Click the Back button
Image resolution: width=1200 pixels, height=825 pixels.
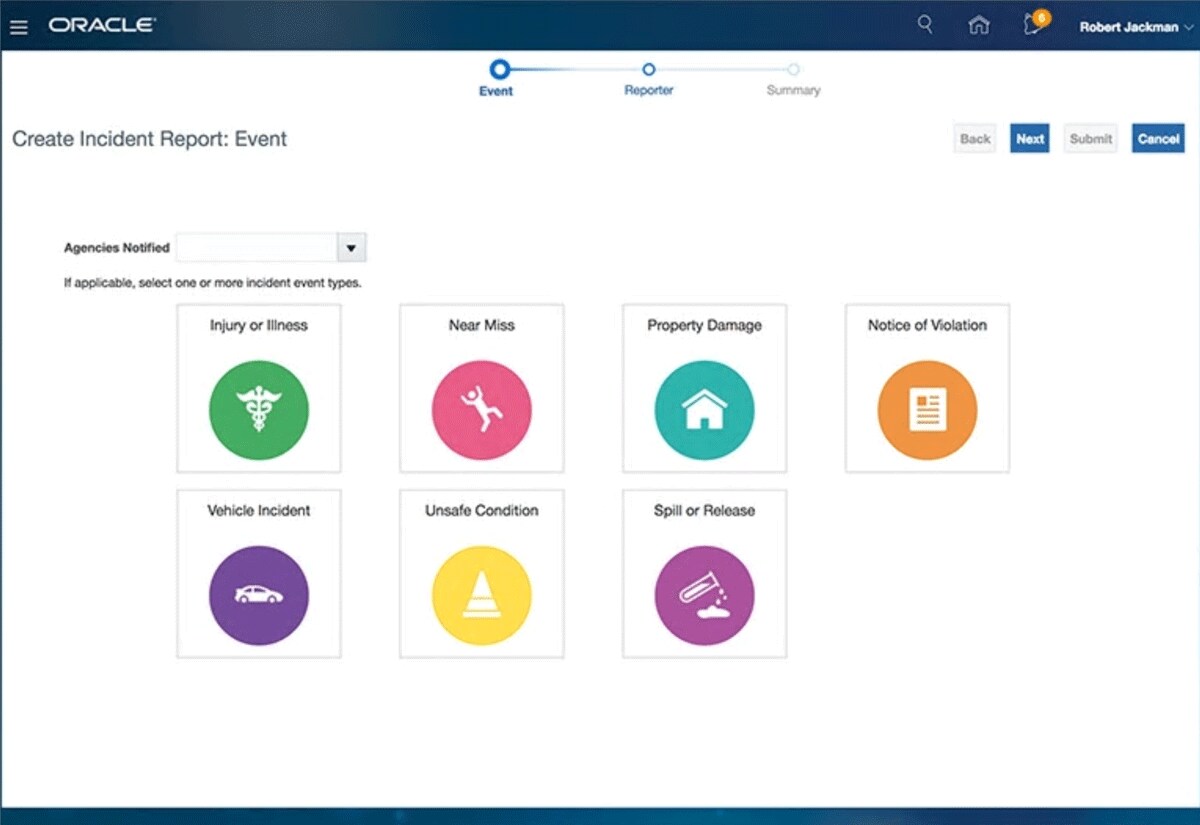pos(975,139)
